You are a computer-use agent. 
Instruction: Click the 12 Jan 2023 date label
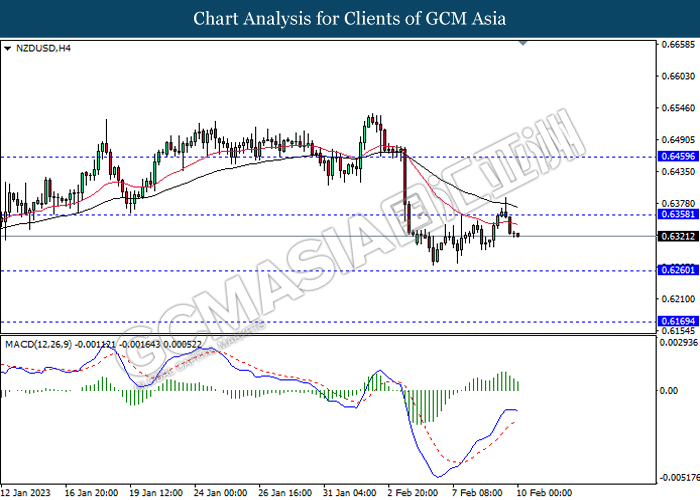(x=26, y=493)
